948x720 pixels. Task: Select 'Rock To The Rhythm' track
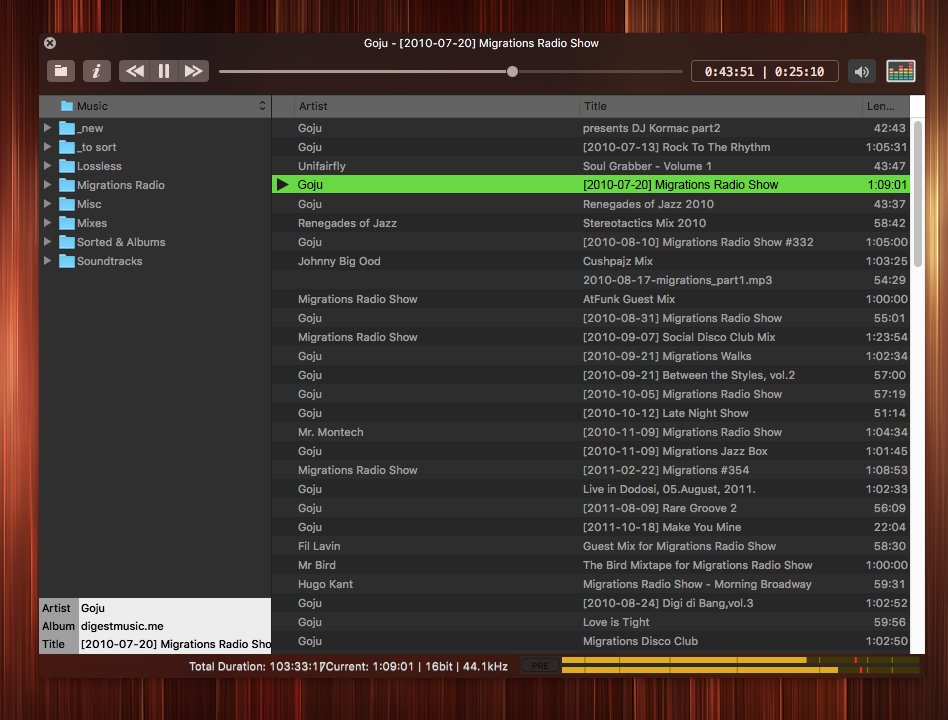591,147
